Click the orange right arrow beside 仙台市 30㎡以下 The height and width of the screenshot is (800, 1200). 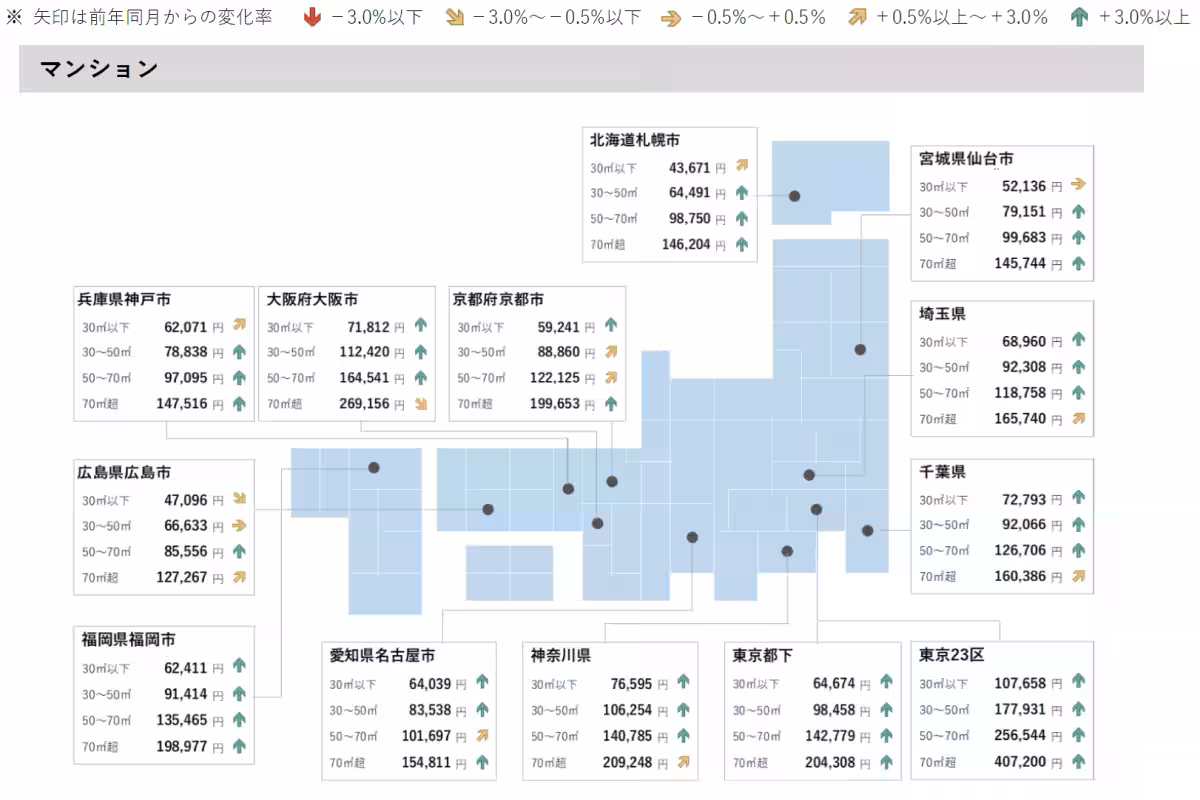coord(1079,185)
